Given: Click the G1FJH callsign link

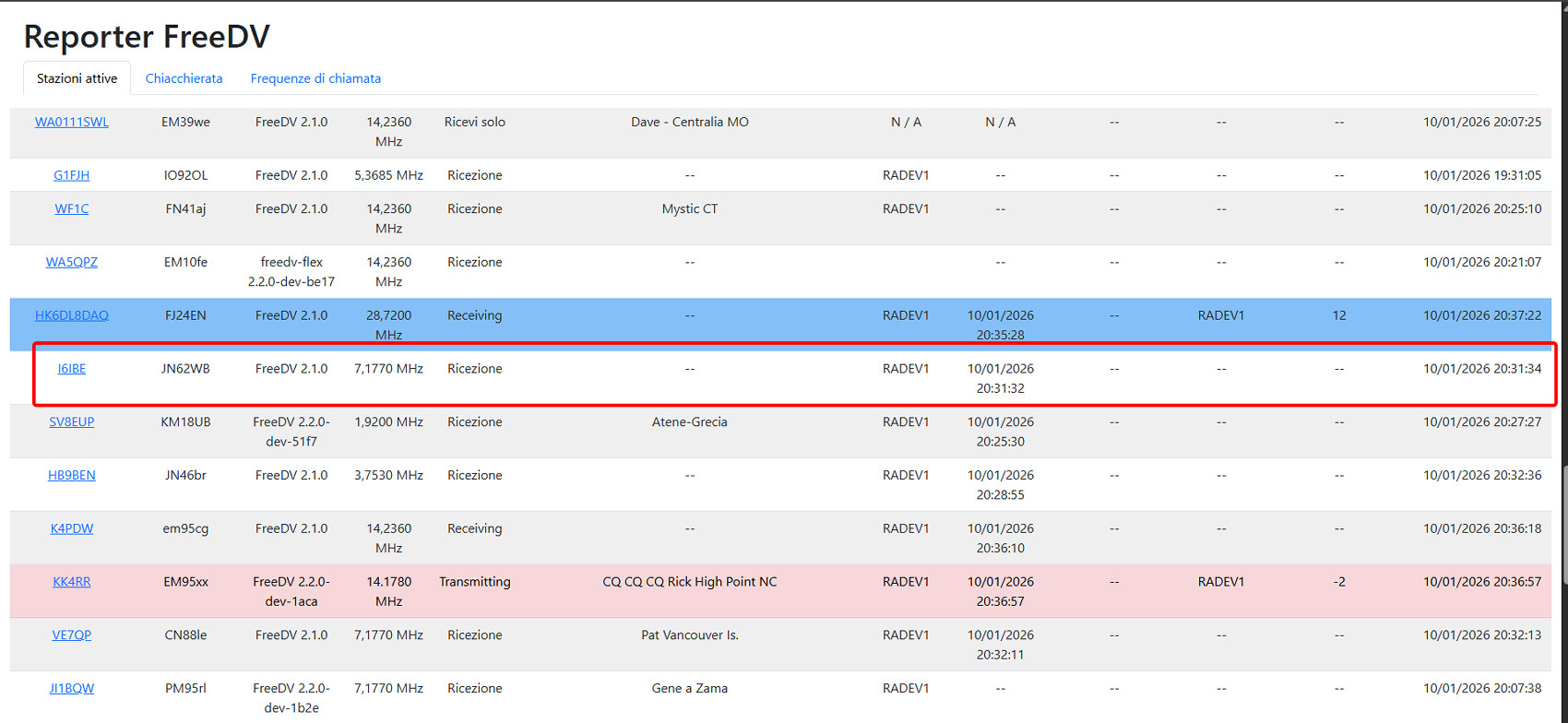Looking at the screenshot, I should [72, 175].
